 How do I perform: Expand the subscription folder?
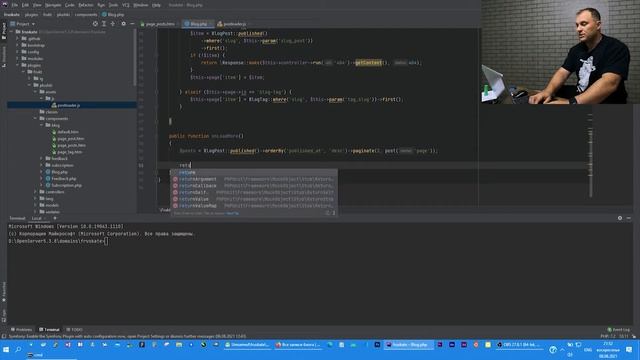42,165
